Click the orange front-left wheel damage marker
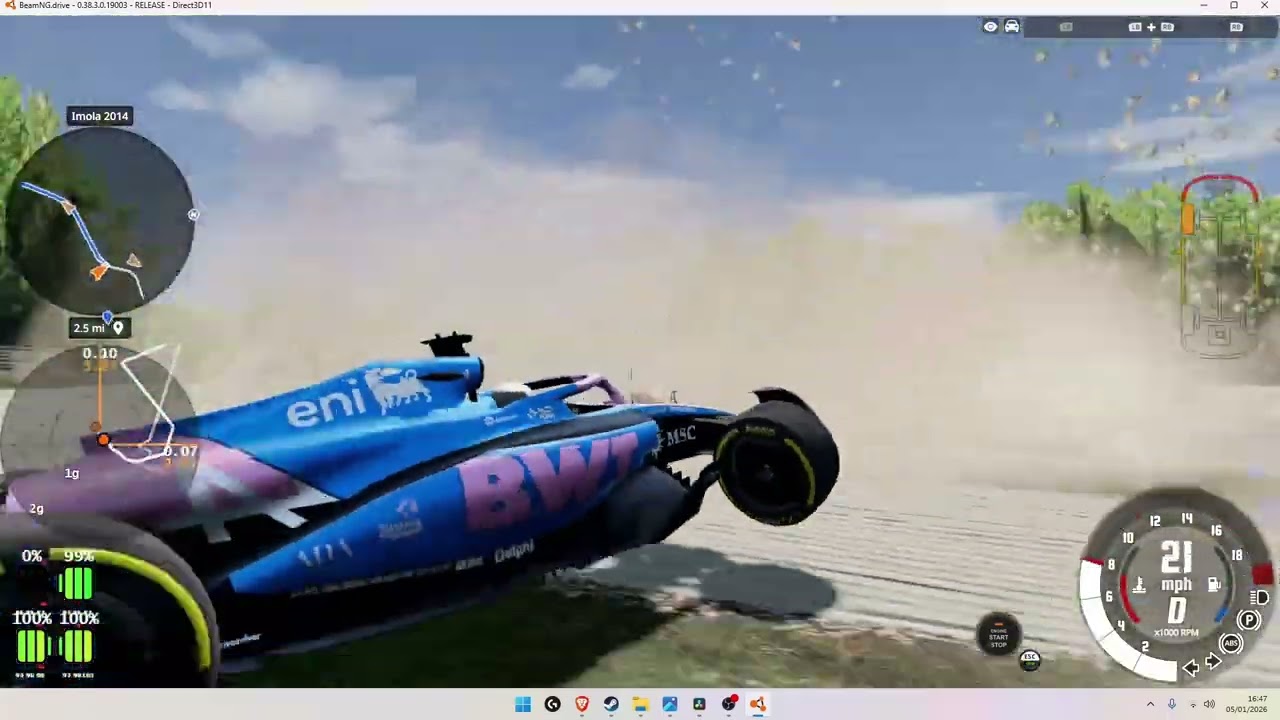Screen dimensions: 1280x720 [x=1188, y=220]
